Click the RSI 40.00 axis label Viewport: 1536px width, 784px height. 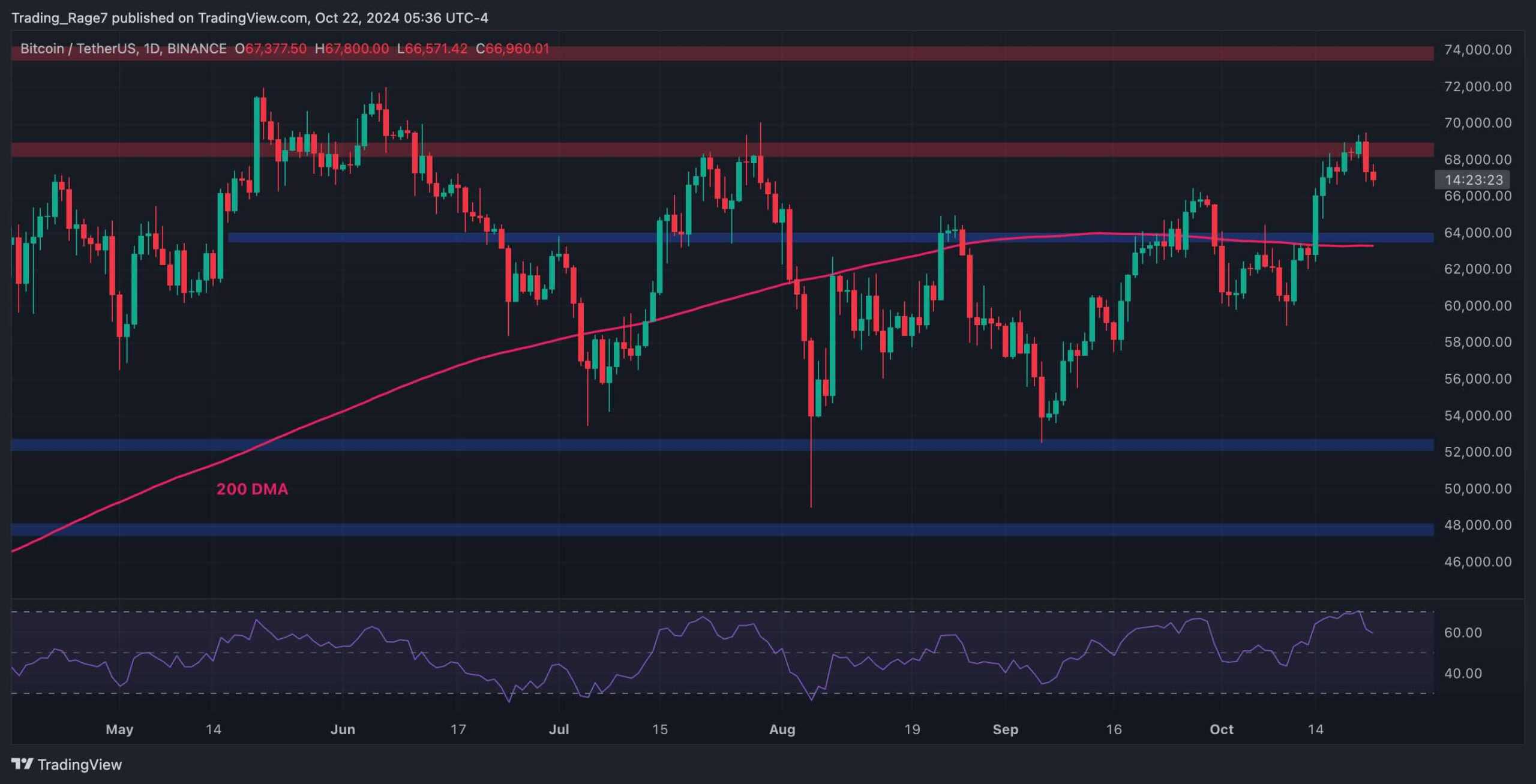pos(1463,674)
